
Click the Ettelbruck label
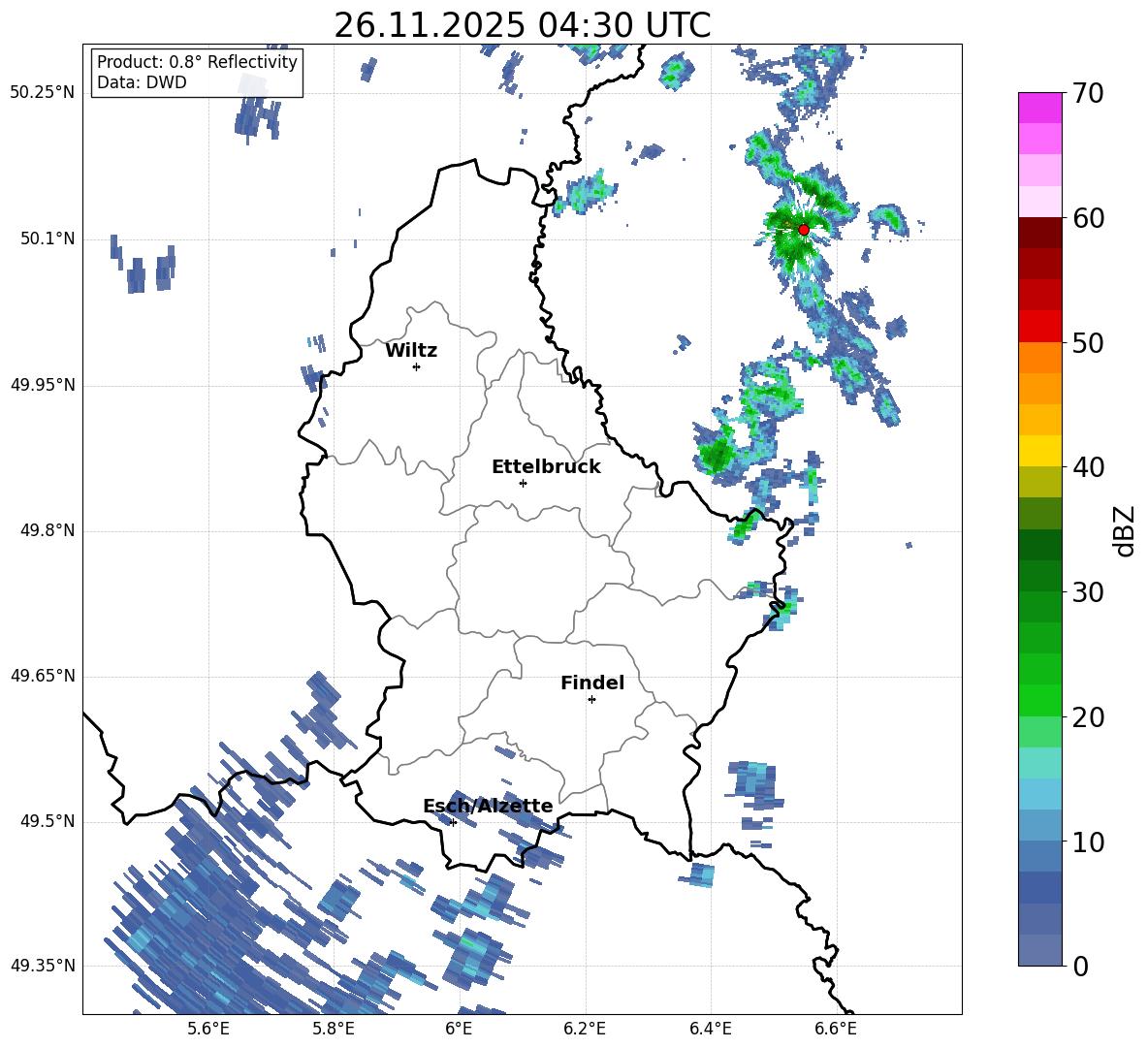pyautogui.click(x=546, y=467)
